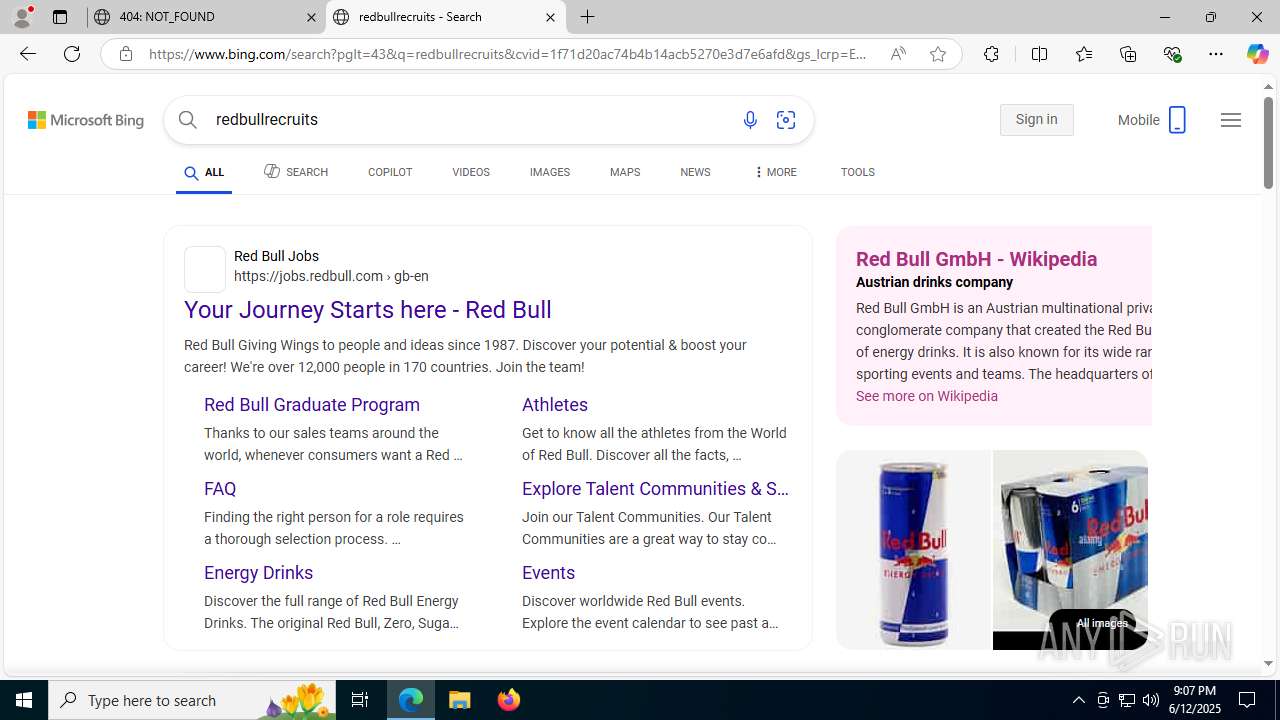Open taskbar clock showing 9:07 PM

click(1196, 700)
